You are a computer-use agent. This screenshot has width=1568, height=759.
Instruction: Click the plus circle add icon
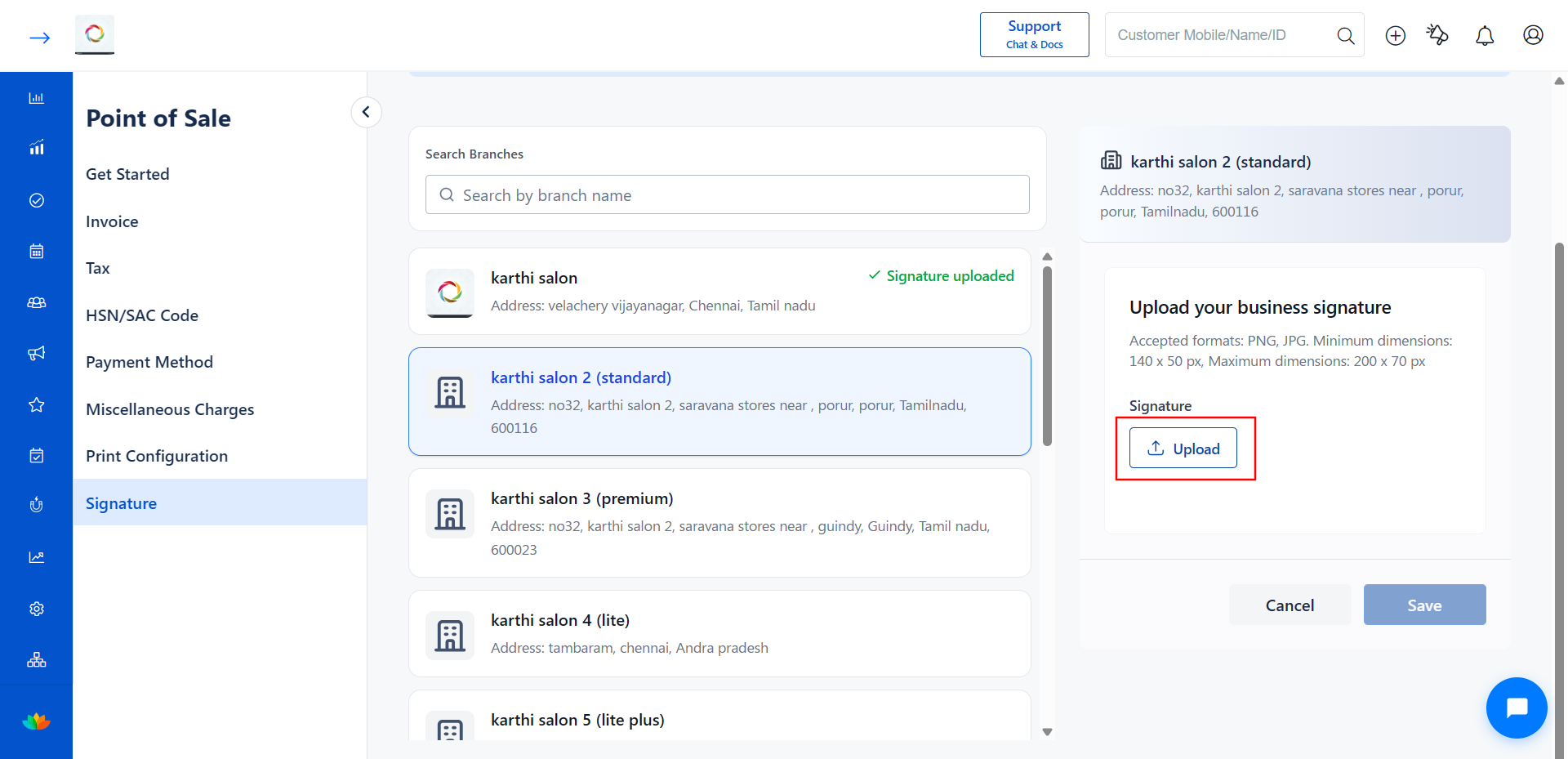(x=1396, y=35)
